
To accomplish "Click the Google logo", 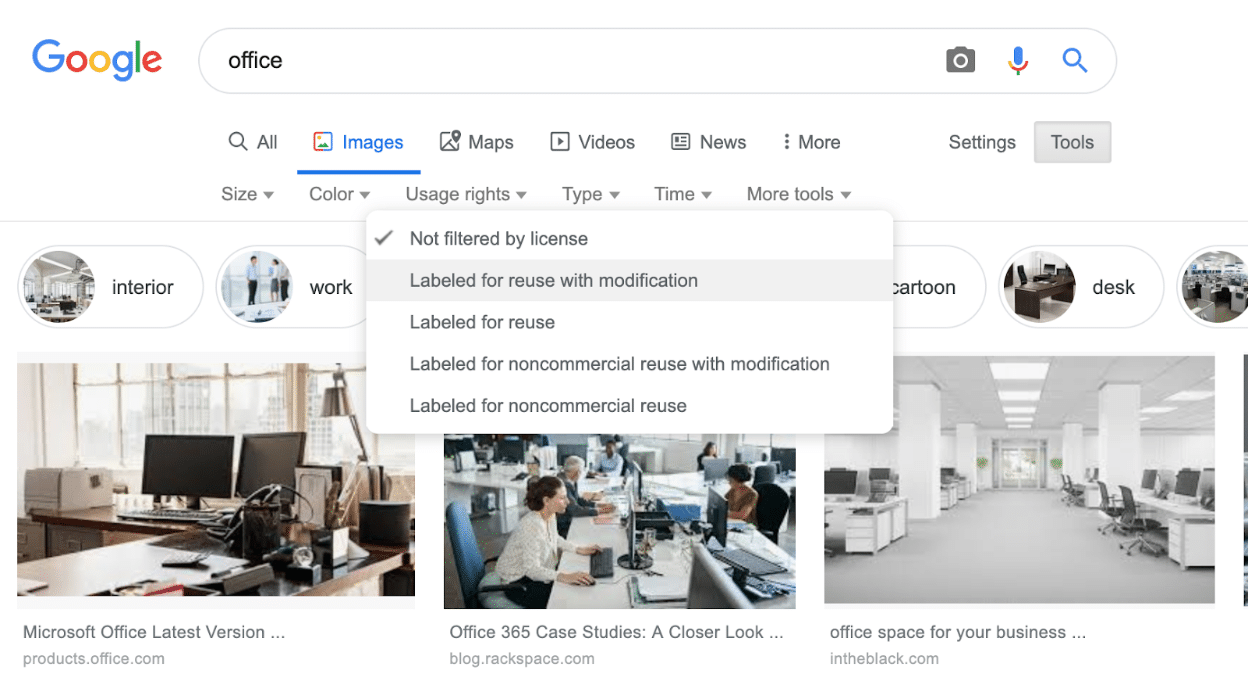I will point(97,60).
